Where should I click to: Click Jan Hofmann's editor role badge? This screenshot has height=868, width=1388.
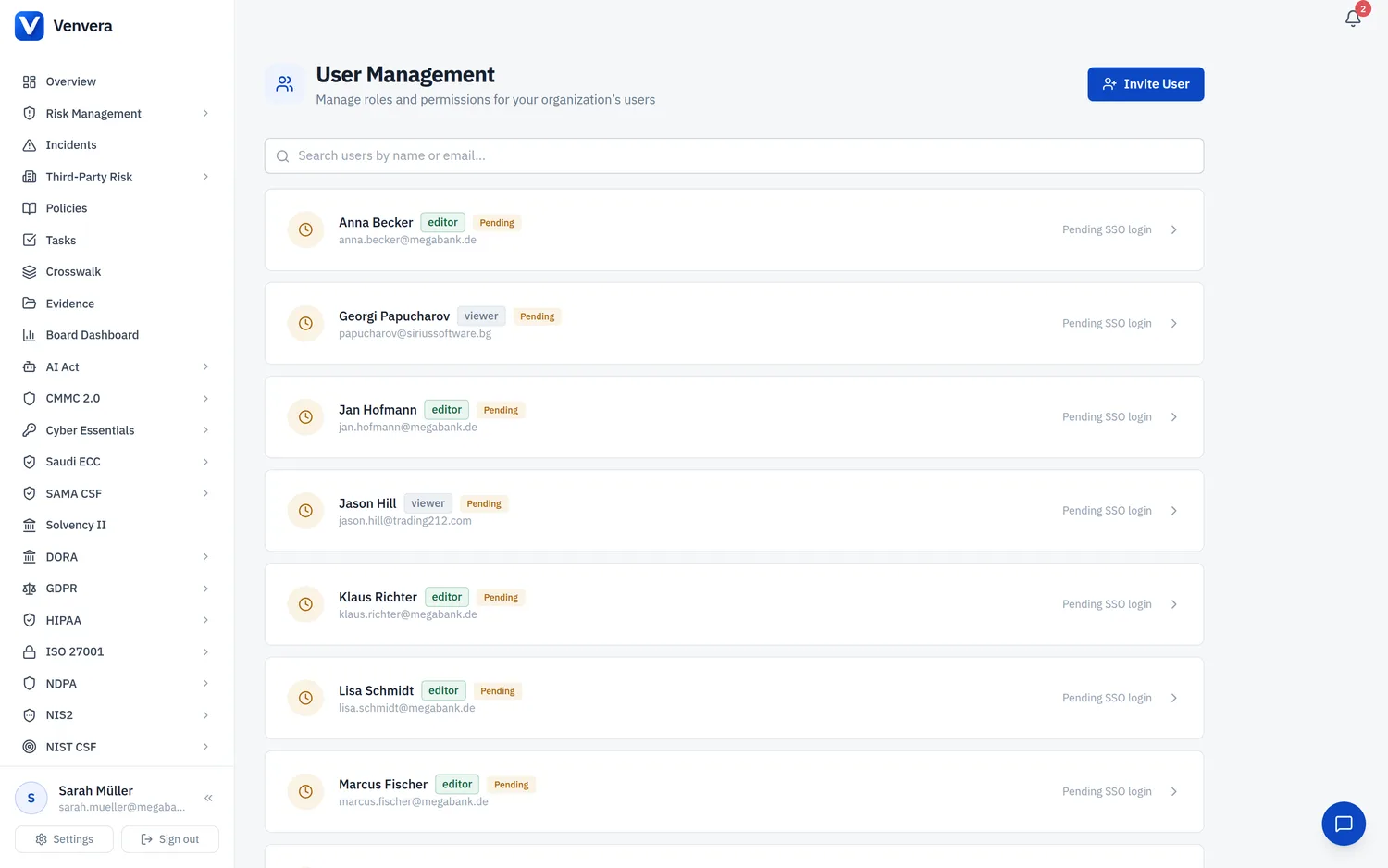[x=446, y=410]
